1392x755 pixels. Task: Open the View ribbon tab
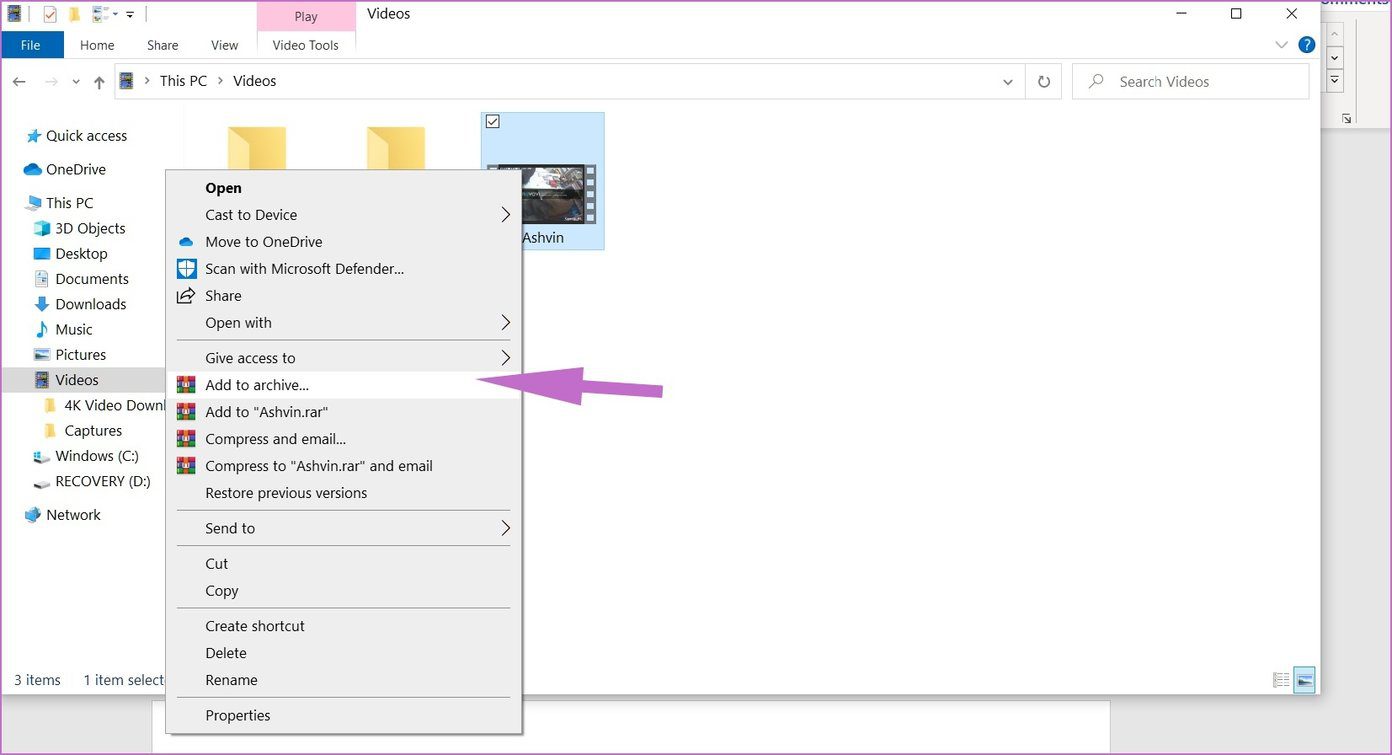[x=225, y=45]
